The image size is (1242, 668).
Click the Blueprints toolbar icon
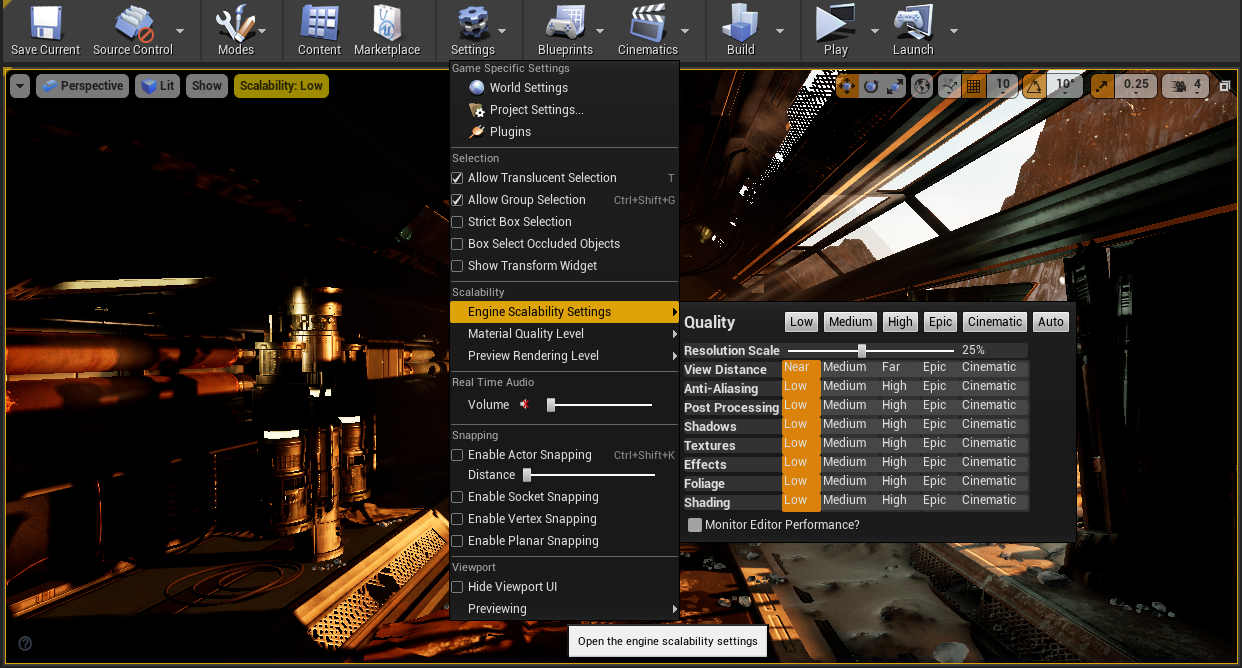tap(564, 24)
